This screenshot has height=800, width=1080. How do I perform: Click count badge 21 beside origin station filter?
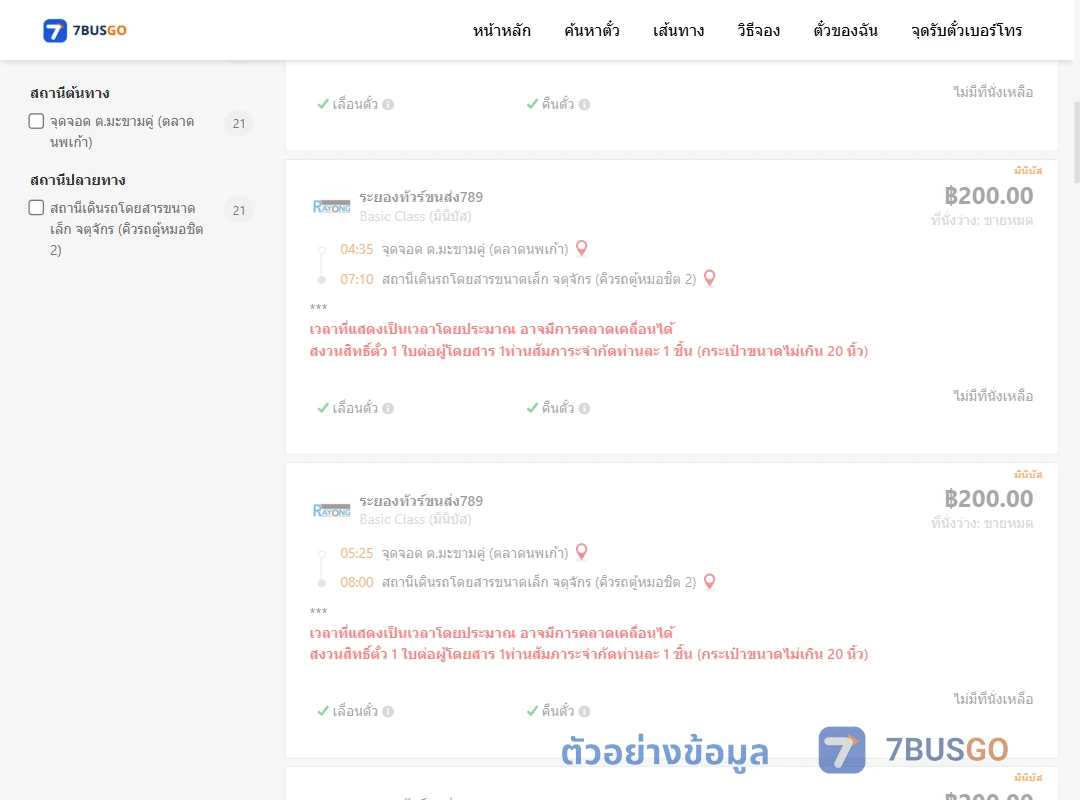239,123
